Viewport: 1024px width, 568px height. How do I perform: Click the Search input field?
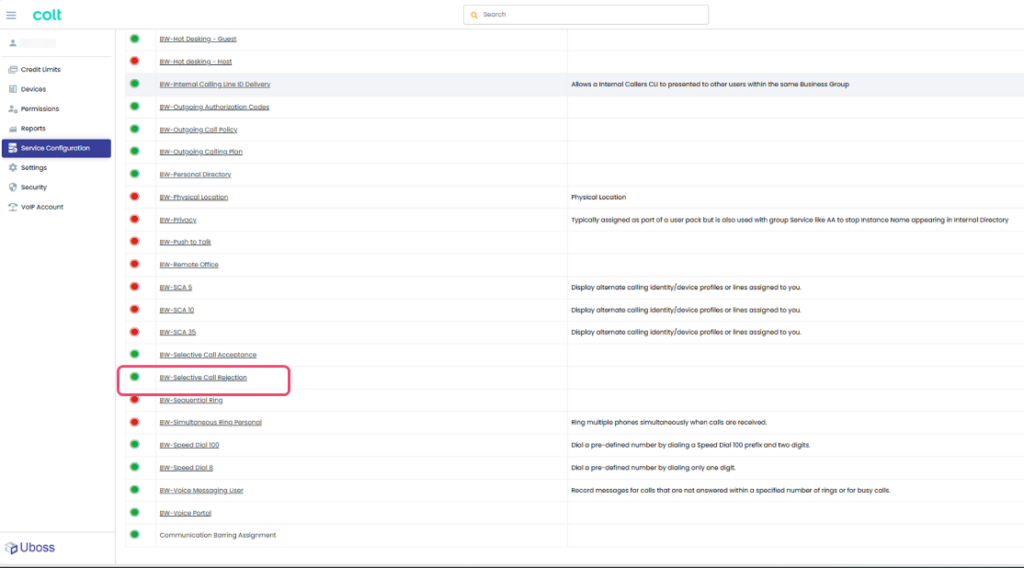click(x=586, y=15)
